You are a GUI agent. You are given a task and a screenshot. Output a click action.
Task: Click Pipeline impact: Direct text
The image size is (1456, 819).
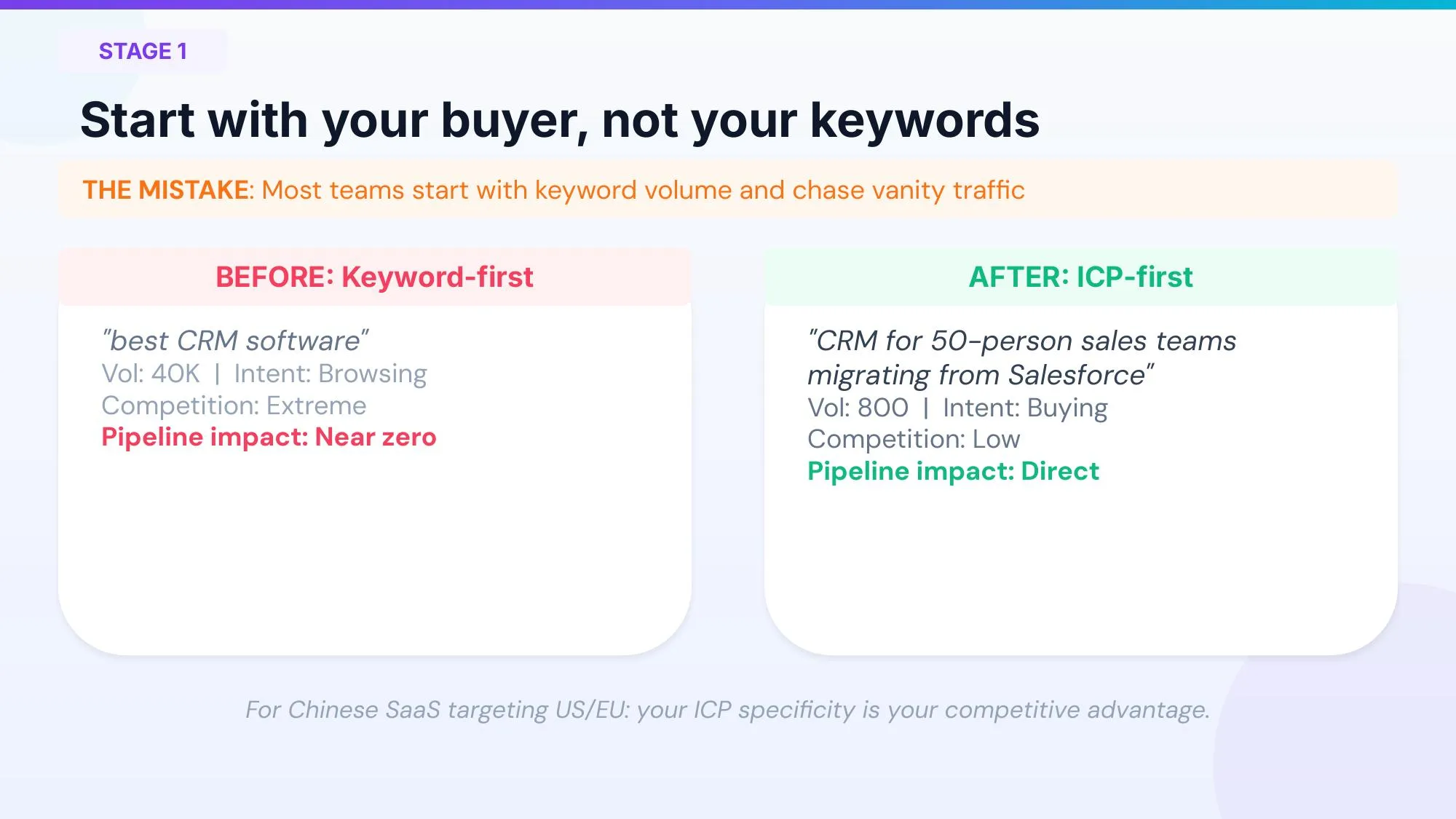[x=953, y=471]
